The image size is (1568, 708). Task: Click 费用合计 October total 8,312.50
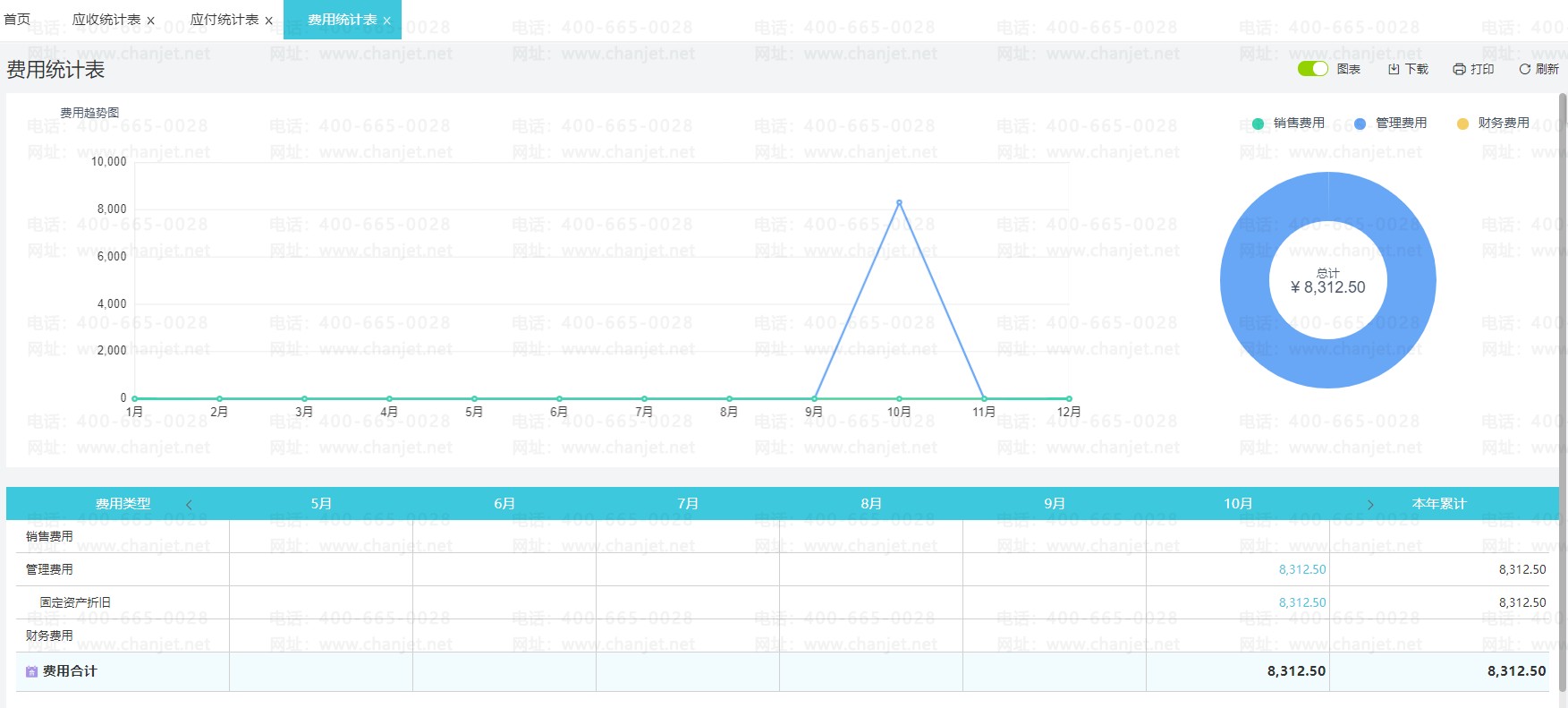[1297, 671]
